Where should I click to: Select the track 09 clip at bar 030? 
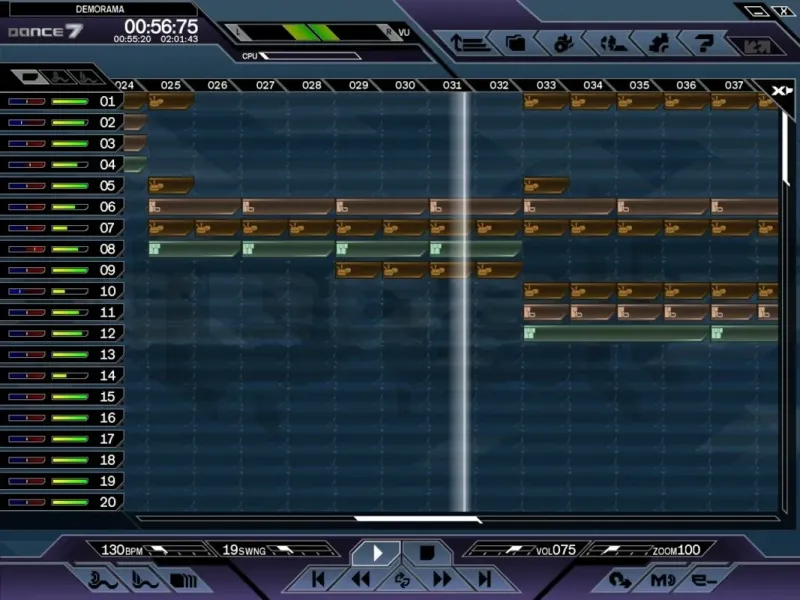pyautogui.click(x=405, y=270)
